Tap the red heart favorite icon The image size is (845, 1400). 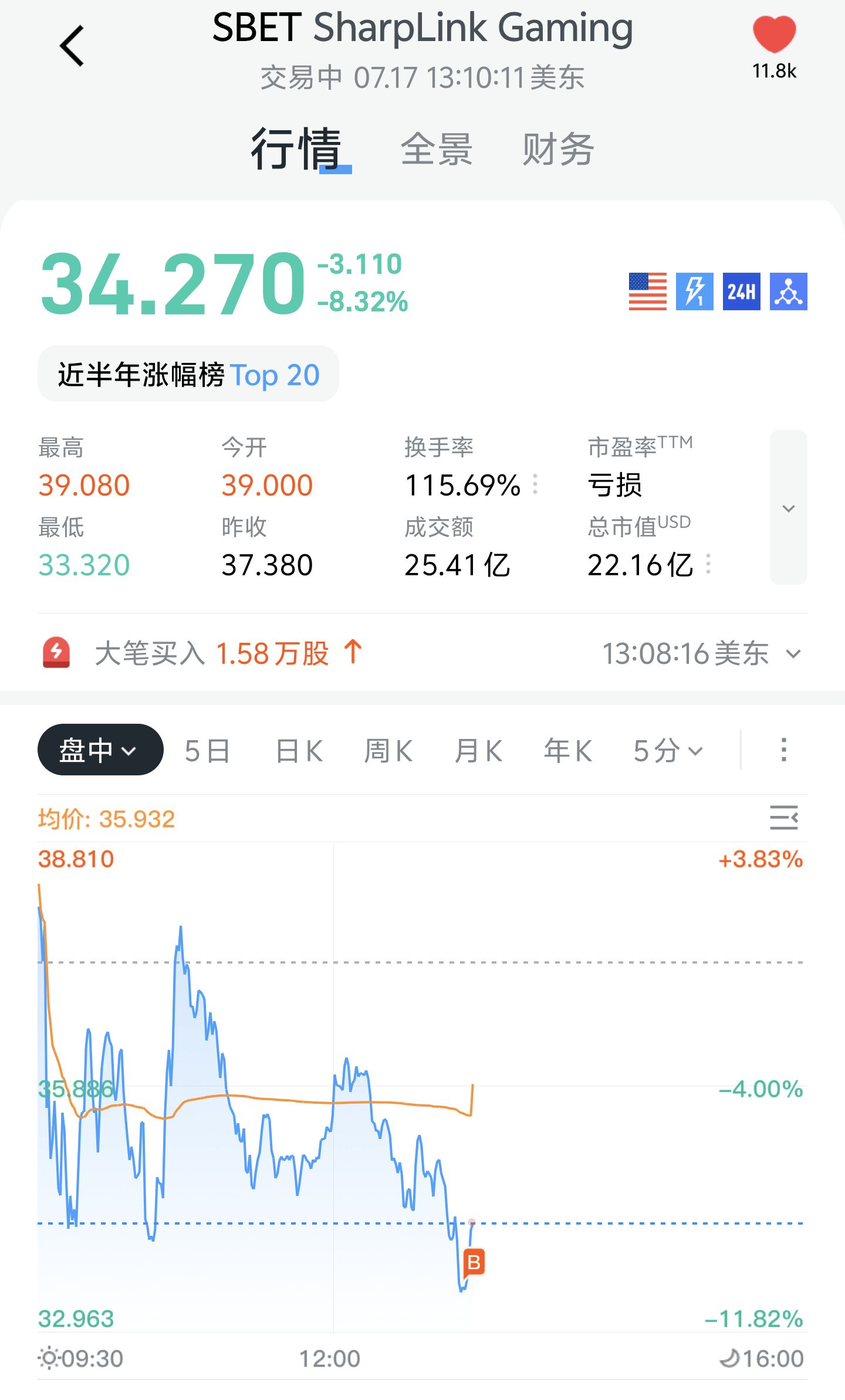pos(774,34)
